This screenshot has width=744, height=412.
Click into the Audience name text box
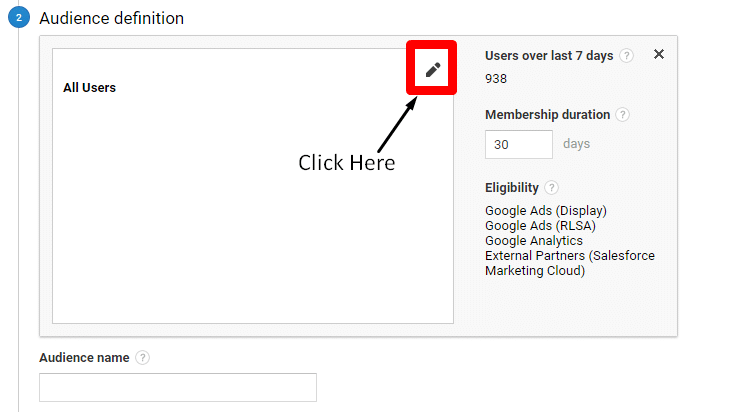178,387
